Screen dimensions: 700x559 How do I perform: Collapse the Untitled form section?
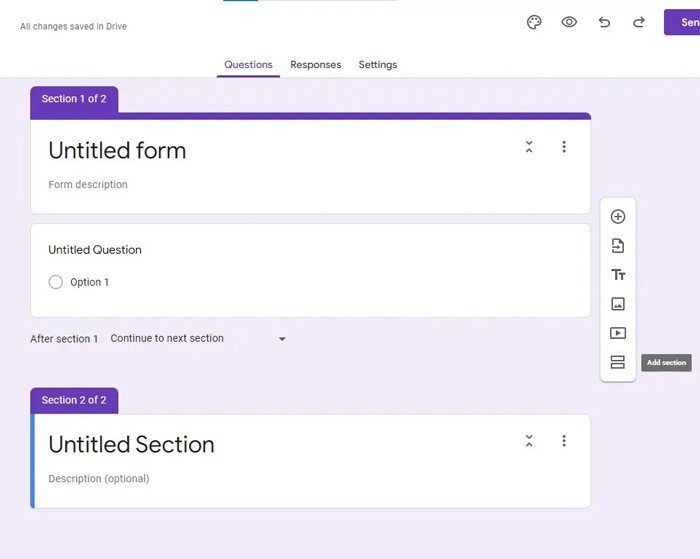(529, 147)
